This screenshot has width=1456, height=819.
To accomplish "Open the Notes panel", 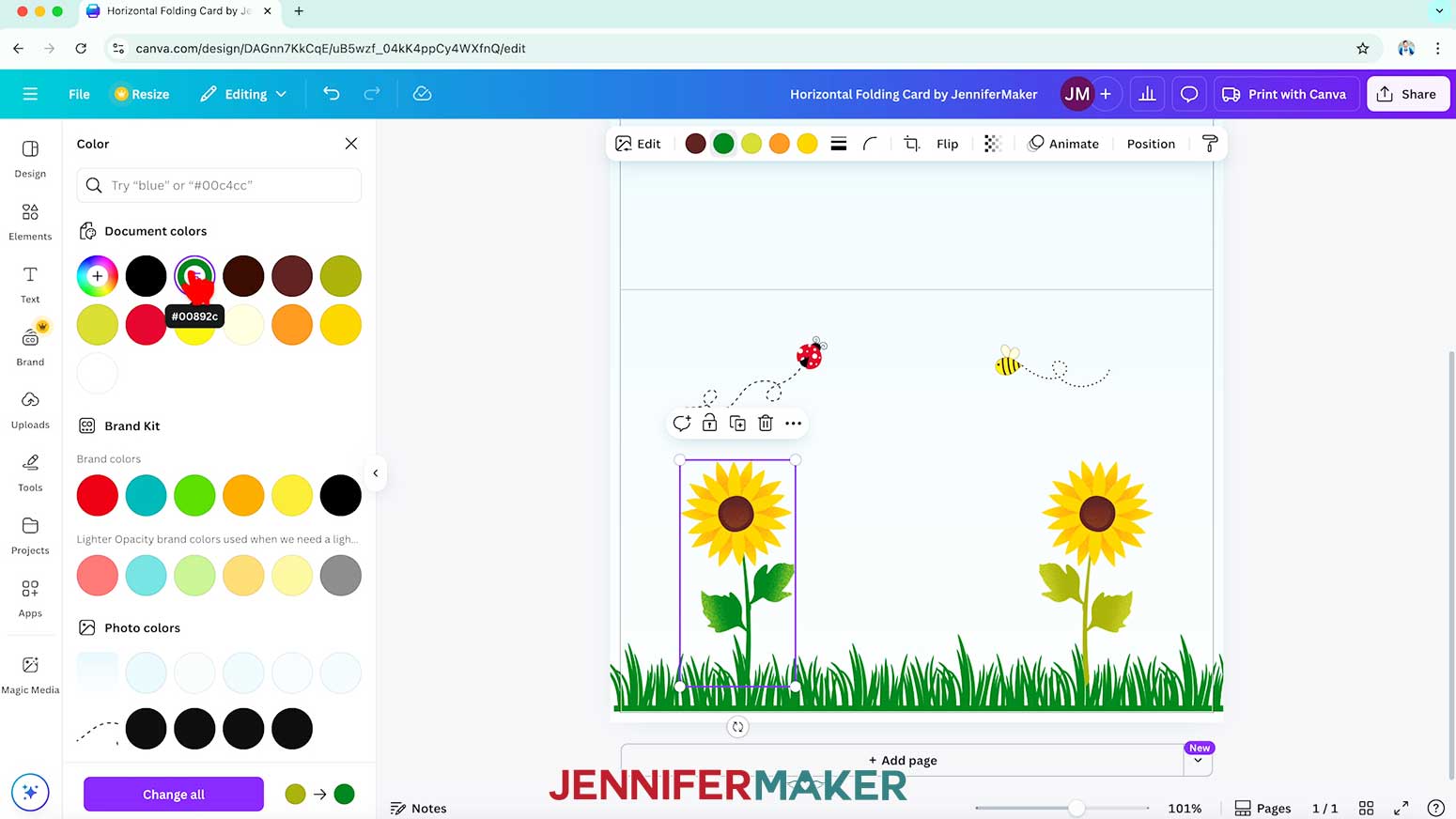I will [x=419, y=808].
